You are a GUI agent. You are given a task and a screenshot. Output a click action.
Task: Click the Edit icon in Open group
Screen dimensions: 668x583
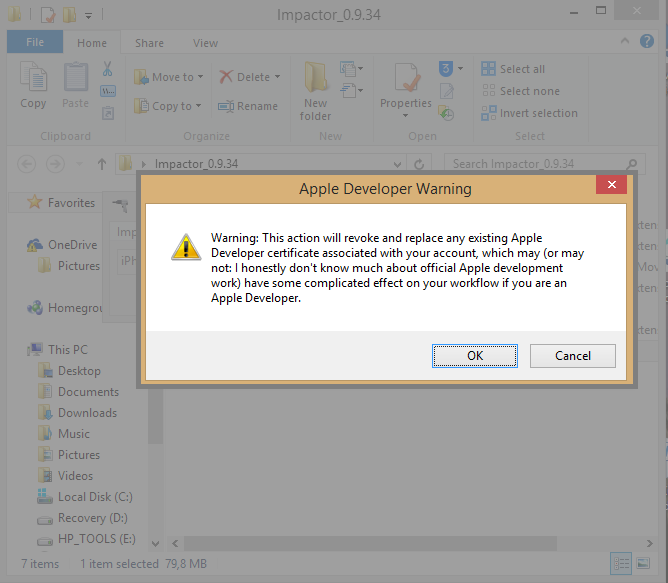point(446,91)
